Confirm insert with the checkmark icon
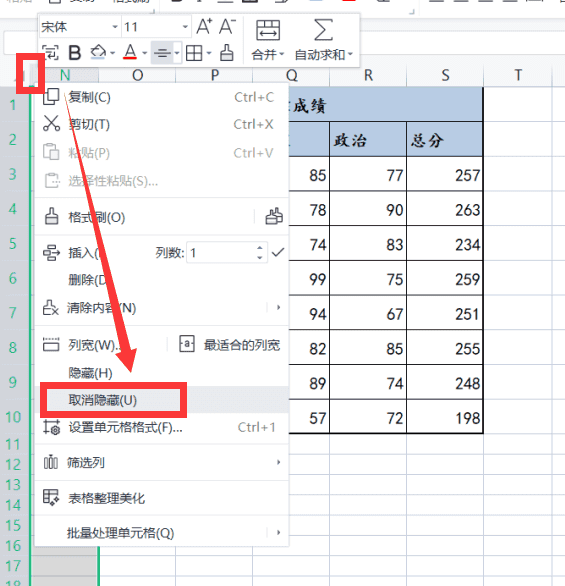Screen dimensions: 565x586 [x=278, y=252]
